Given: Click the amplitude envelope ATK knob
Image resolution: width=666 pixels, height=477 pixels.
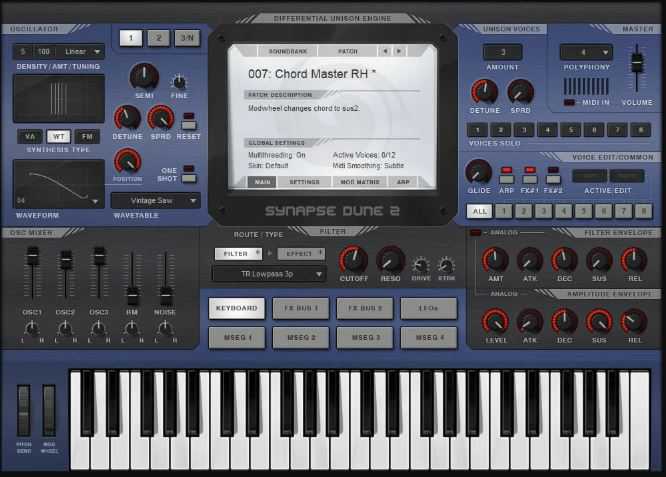Looking at the screenshot, I should click(530, 321).
